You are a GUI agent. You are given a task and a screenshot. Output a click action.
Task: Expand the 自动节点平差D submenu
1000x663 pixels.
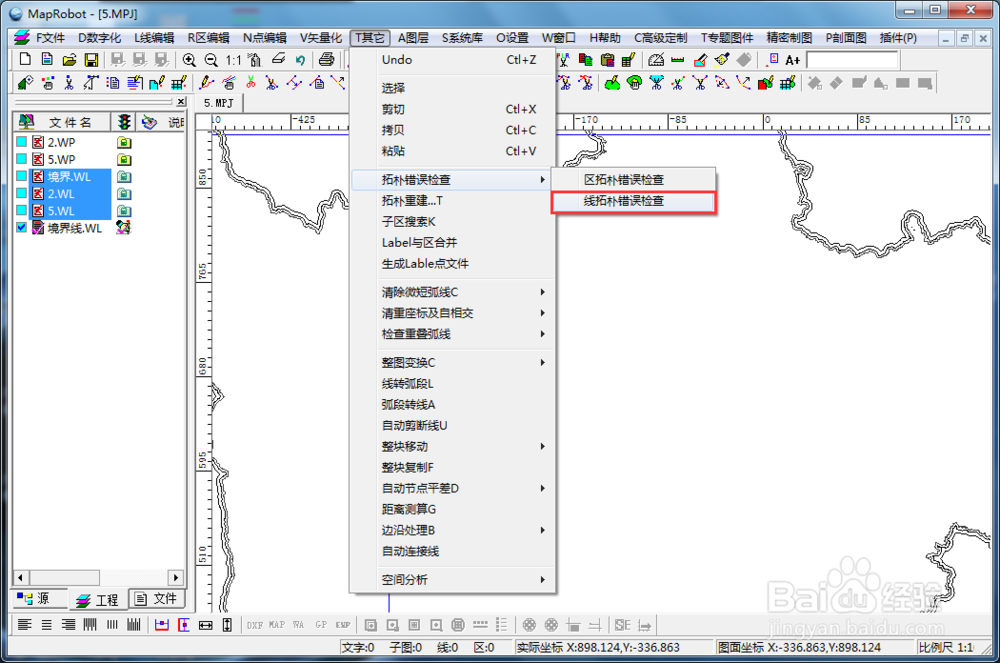452,488
